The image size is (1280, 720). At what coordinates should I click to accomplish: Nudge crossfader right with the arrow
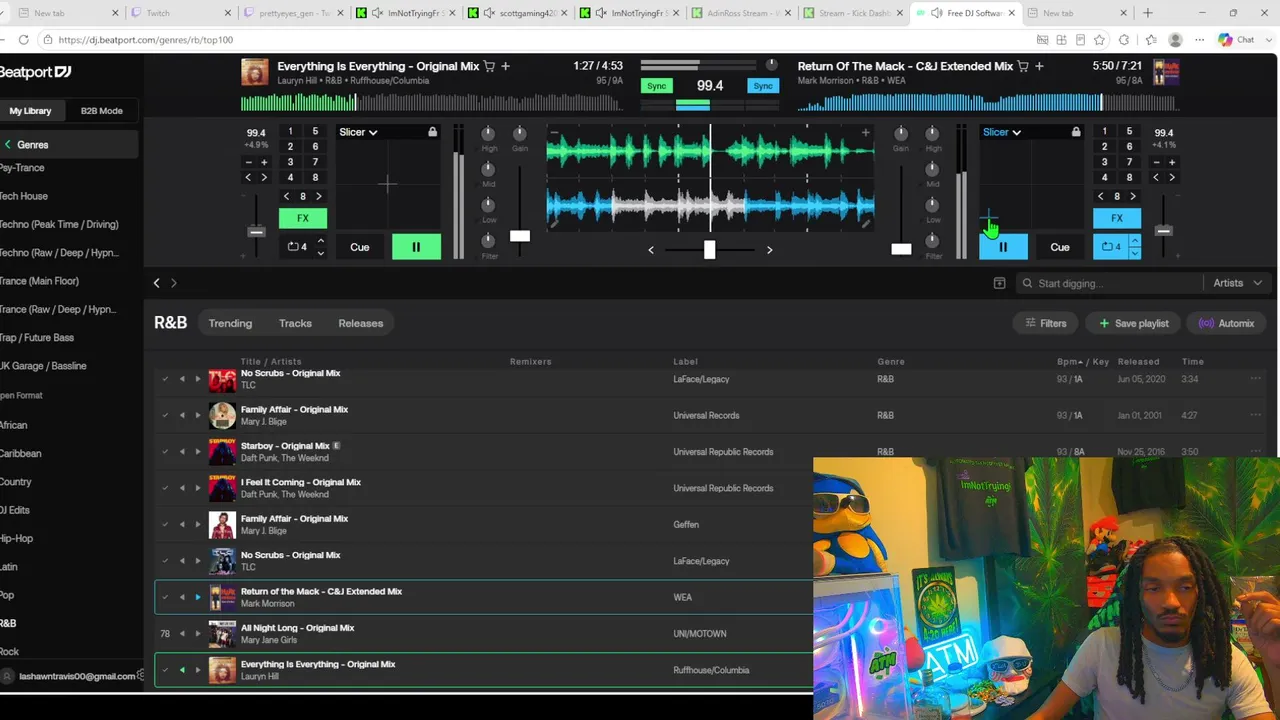coord(769,250)
